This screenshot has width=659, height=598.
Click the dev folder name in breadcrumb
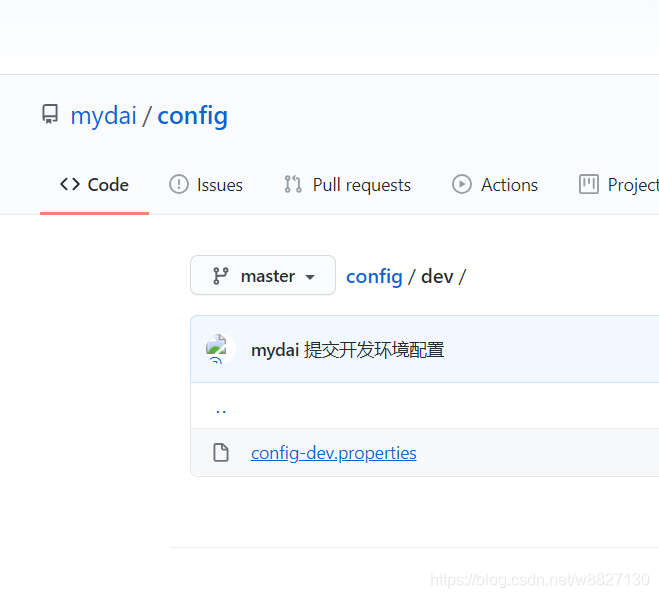pos(437,277)
